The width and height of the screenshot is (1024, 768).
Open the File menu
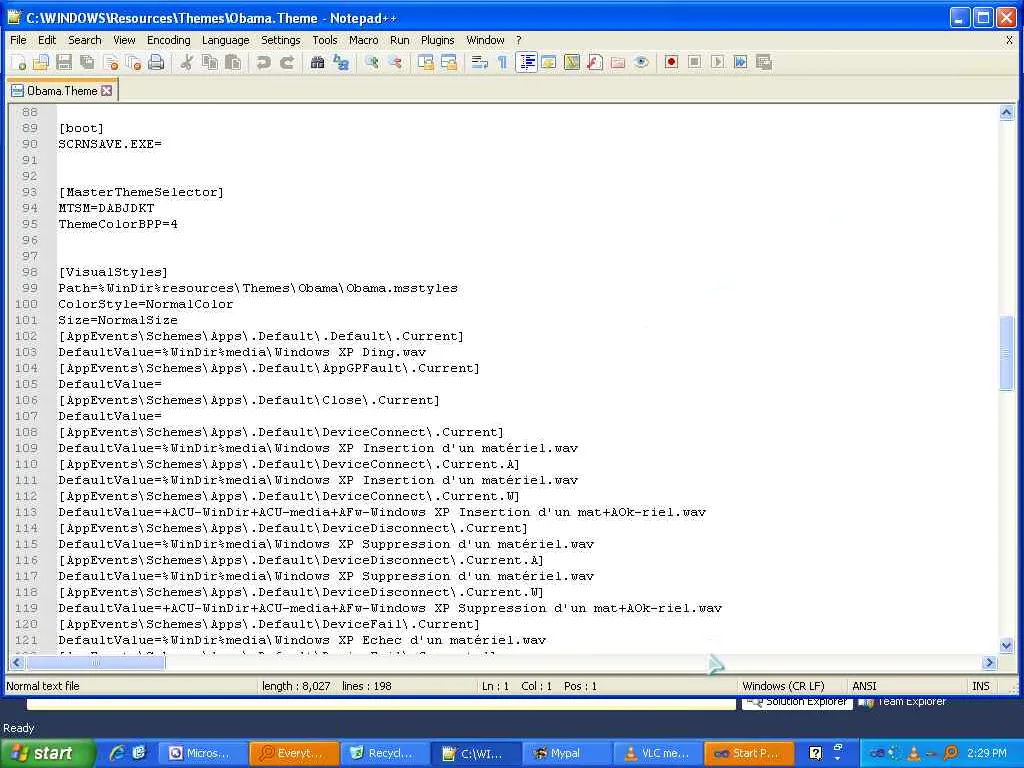(x=18, y=40)
